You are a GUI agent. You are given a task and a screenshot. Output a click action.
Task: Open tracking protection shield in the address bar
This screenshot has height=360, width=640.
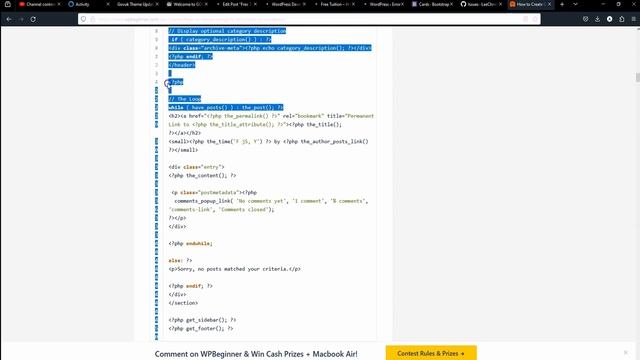(x=83, y=19)
